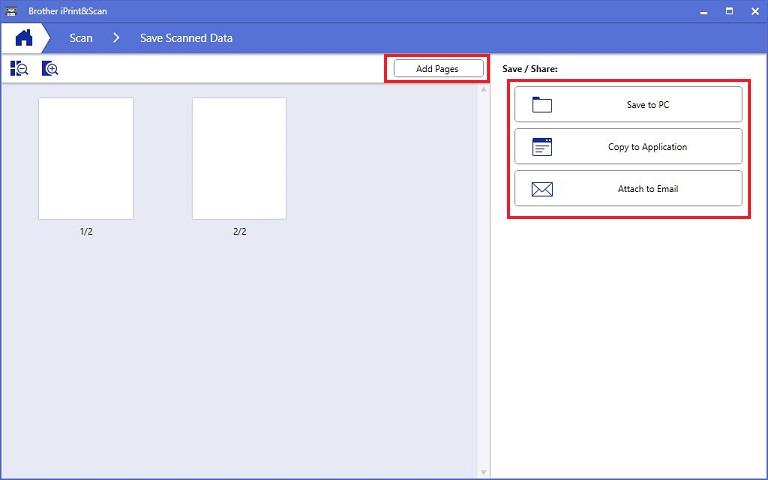
Task: Choose Save to PC
Action: (628, 104)
